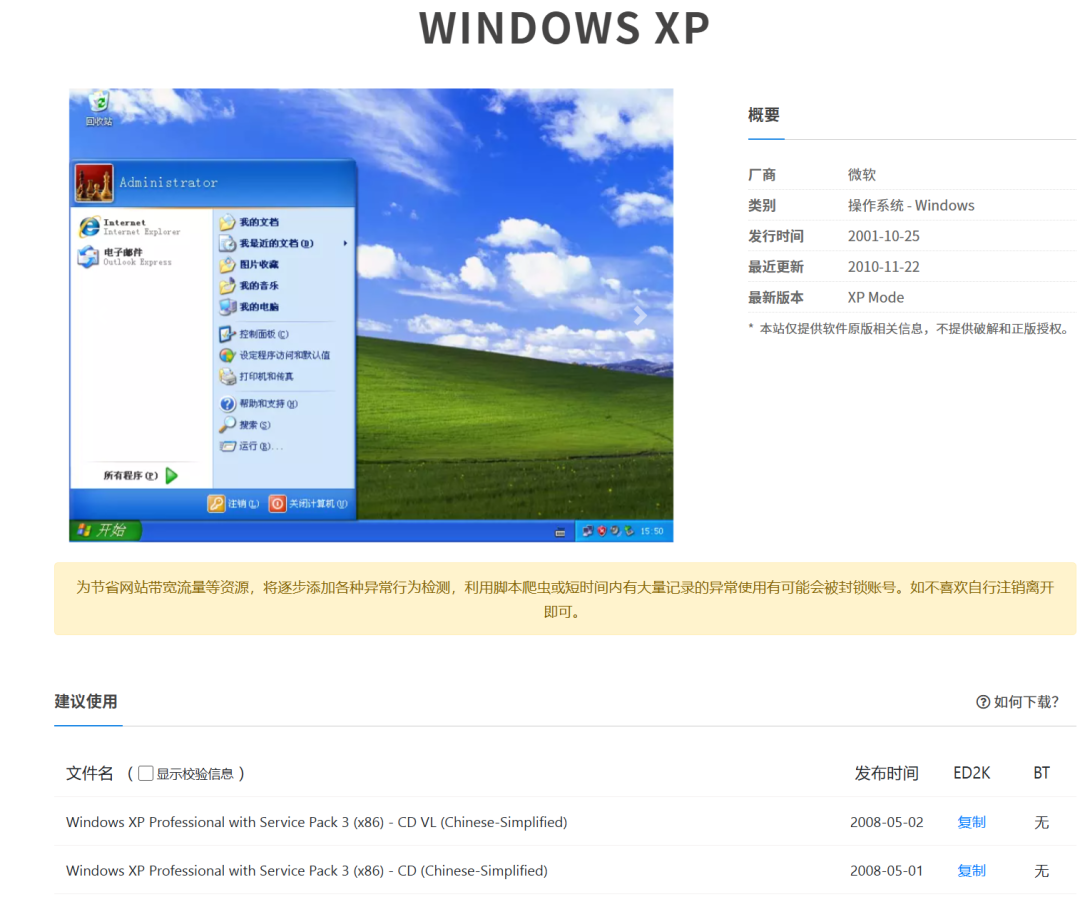Click the 开始 Start button in XP screenshot
The height and width of the screenshot is (897, 1080).
105,530
